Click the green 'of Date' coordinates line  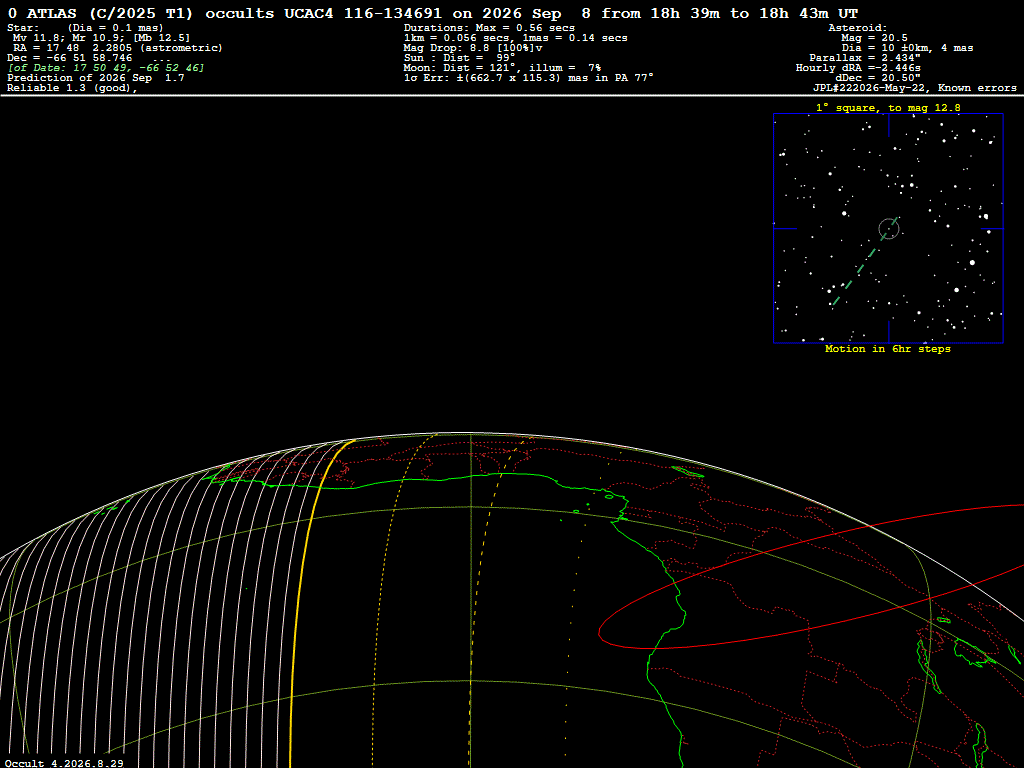[x=106, y=68]
